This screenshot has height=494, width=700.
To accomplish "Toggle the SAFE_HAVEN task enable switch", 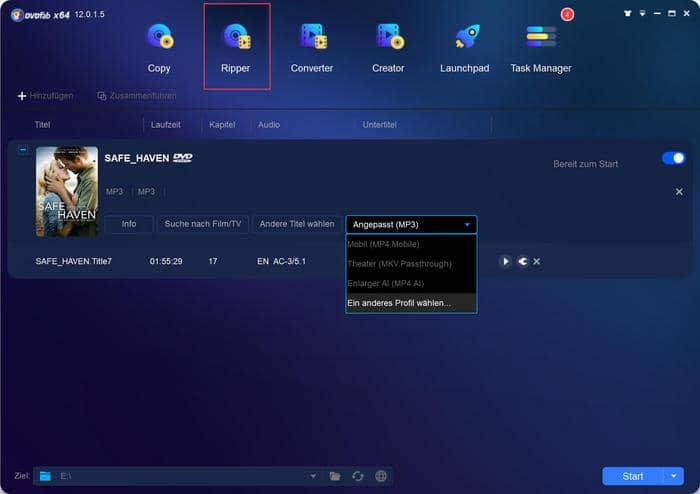I will pyautogui.click(x=673, y=158).
